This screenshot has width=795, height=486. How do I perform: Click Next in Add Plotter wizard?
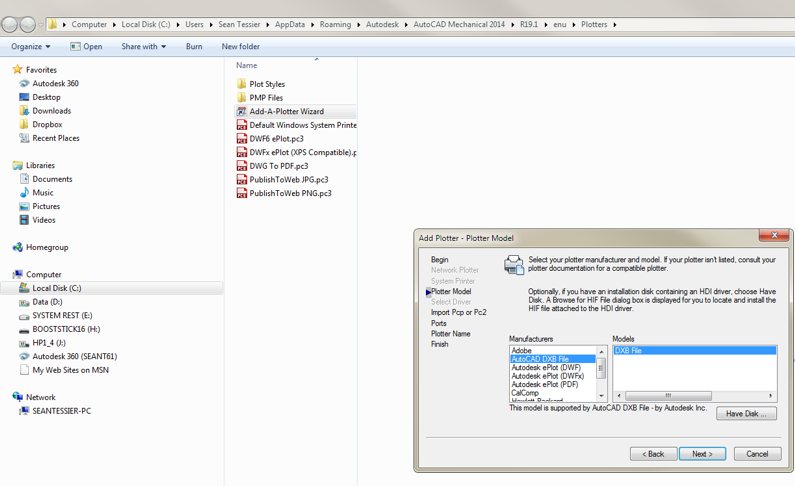702,454
